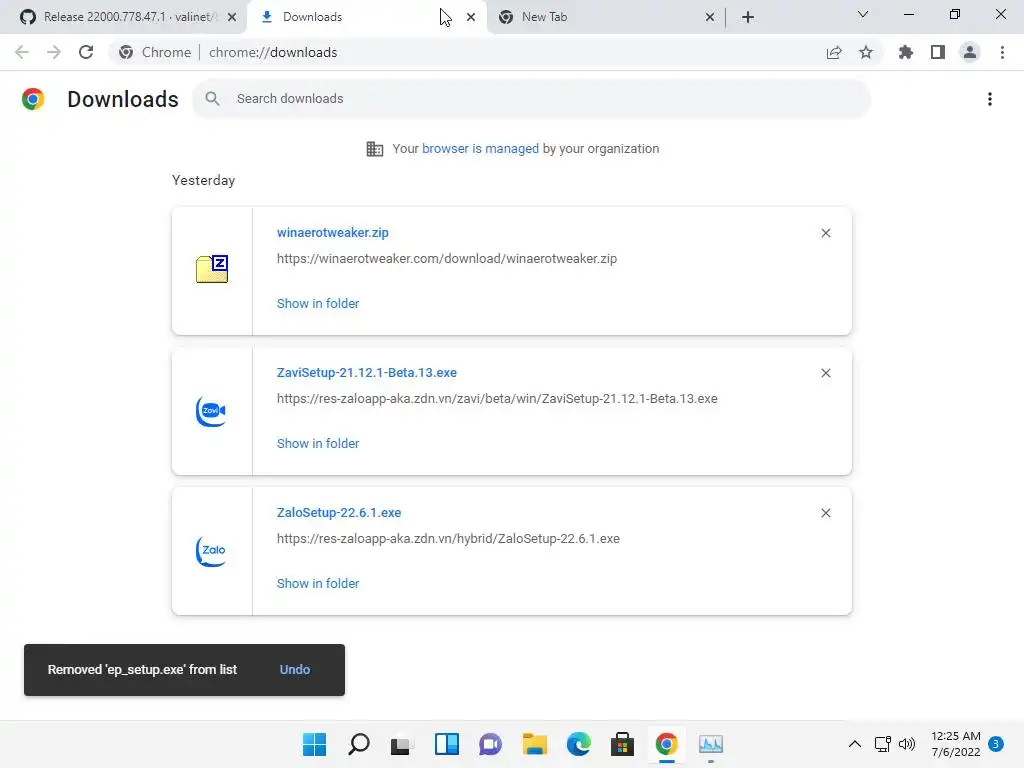Click the Yesterday date heading
Image resolution: width=1024 pixels, height=768 pixels.
click(x=203, y=180)
